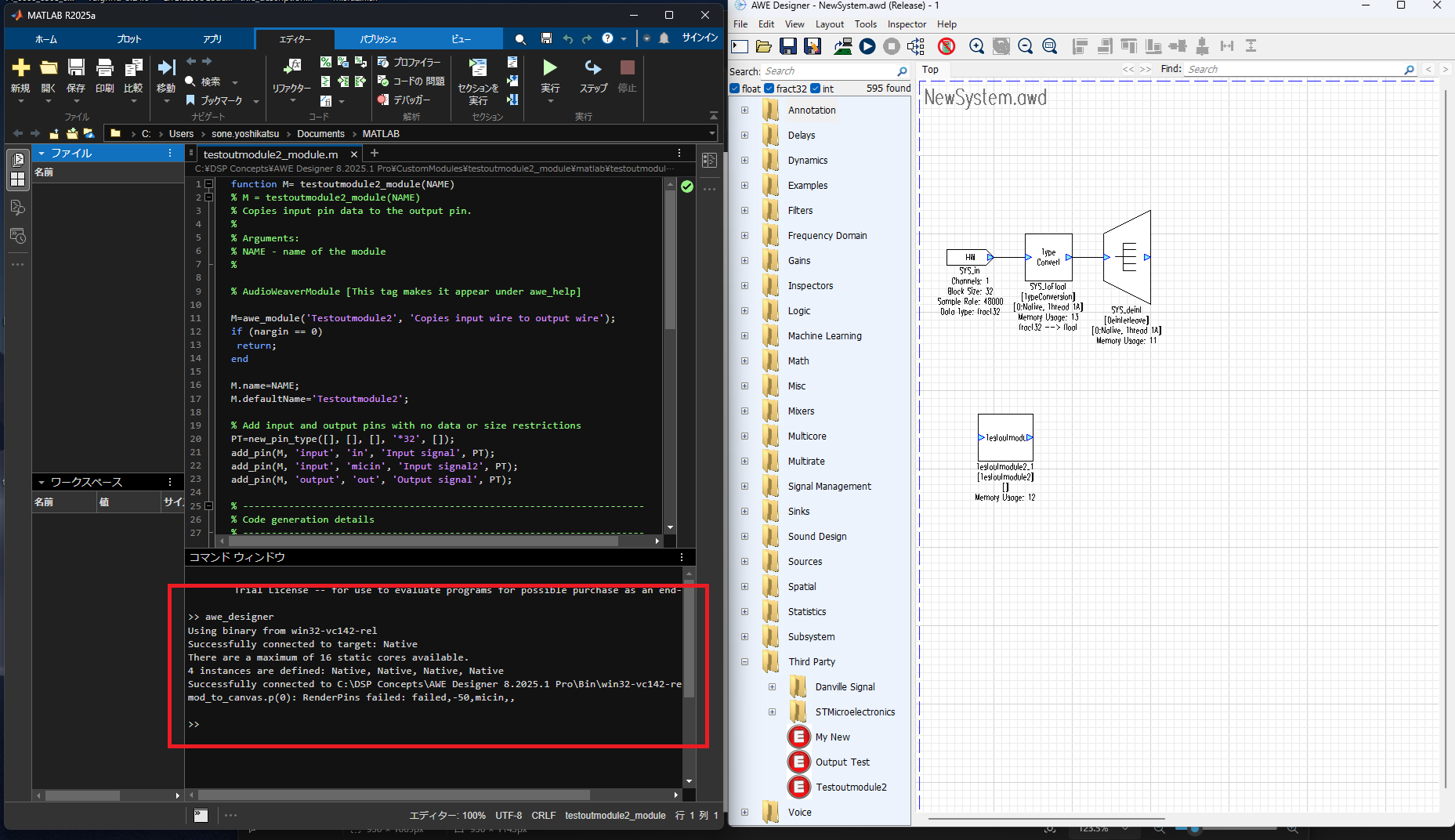
Task: Click the 比較 (Compare) icon in MATLAB
Action: 133,68
